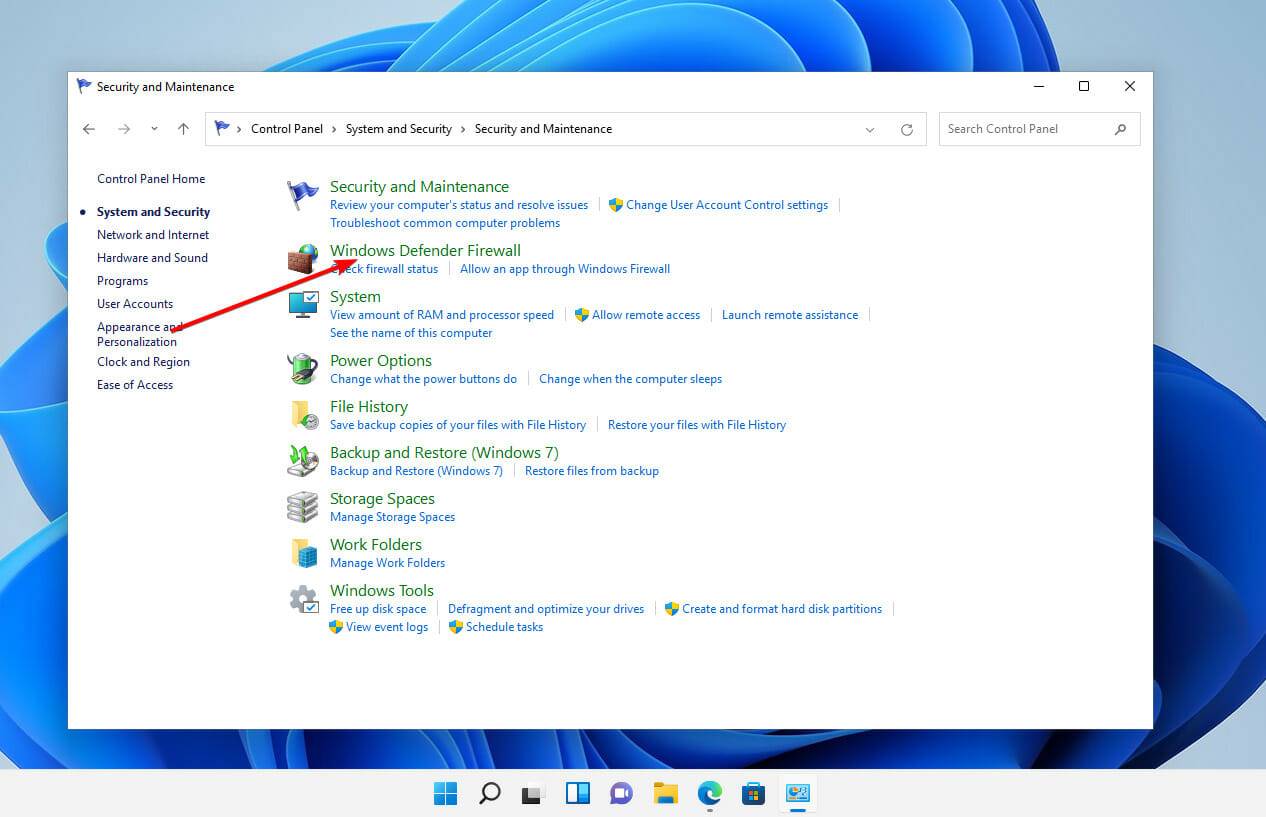The image size is (1266, 817).
Task: Select Programs category in sidebar
Action: pos(122,281)
